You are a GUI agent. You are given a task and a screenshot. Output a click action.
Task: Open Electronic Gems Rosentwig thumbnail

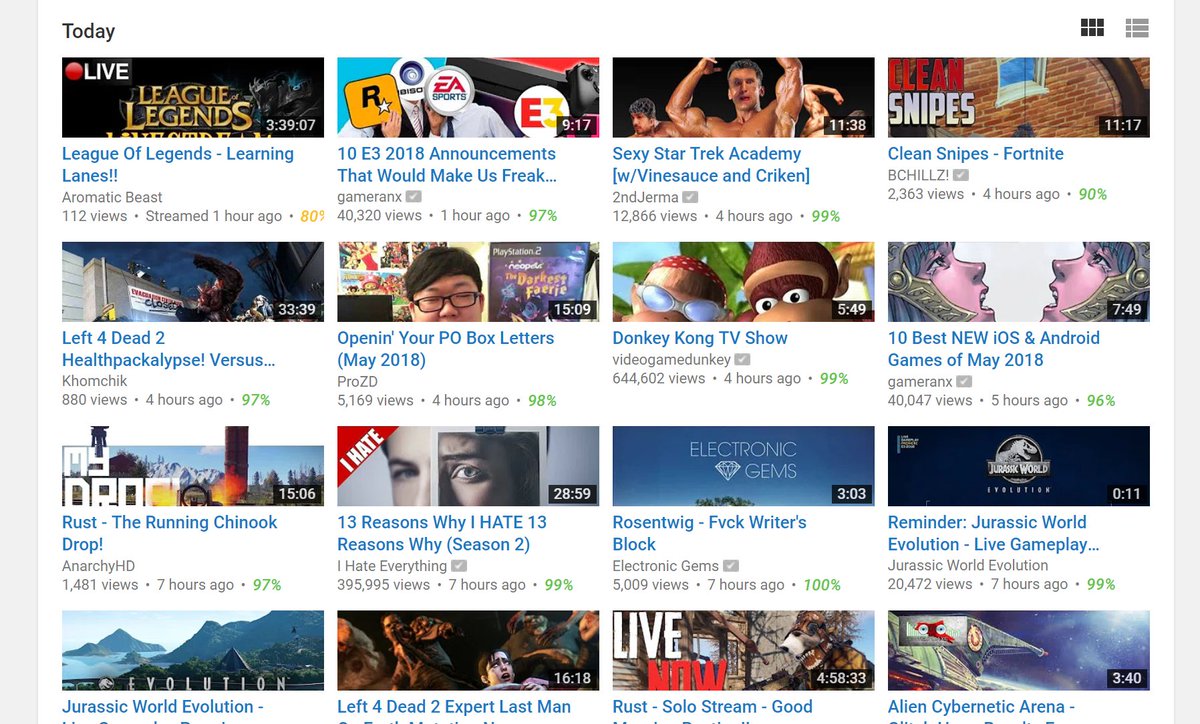coord(743,466)
